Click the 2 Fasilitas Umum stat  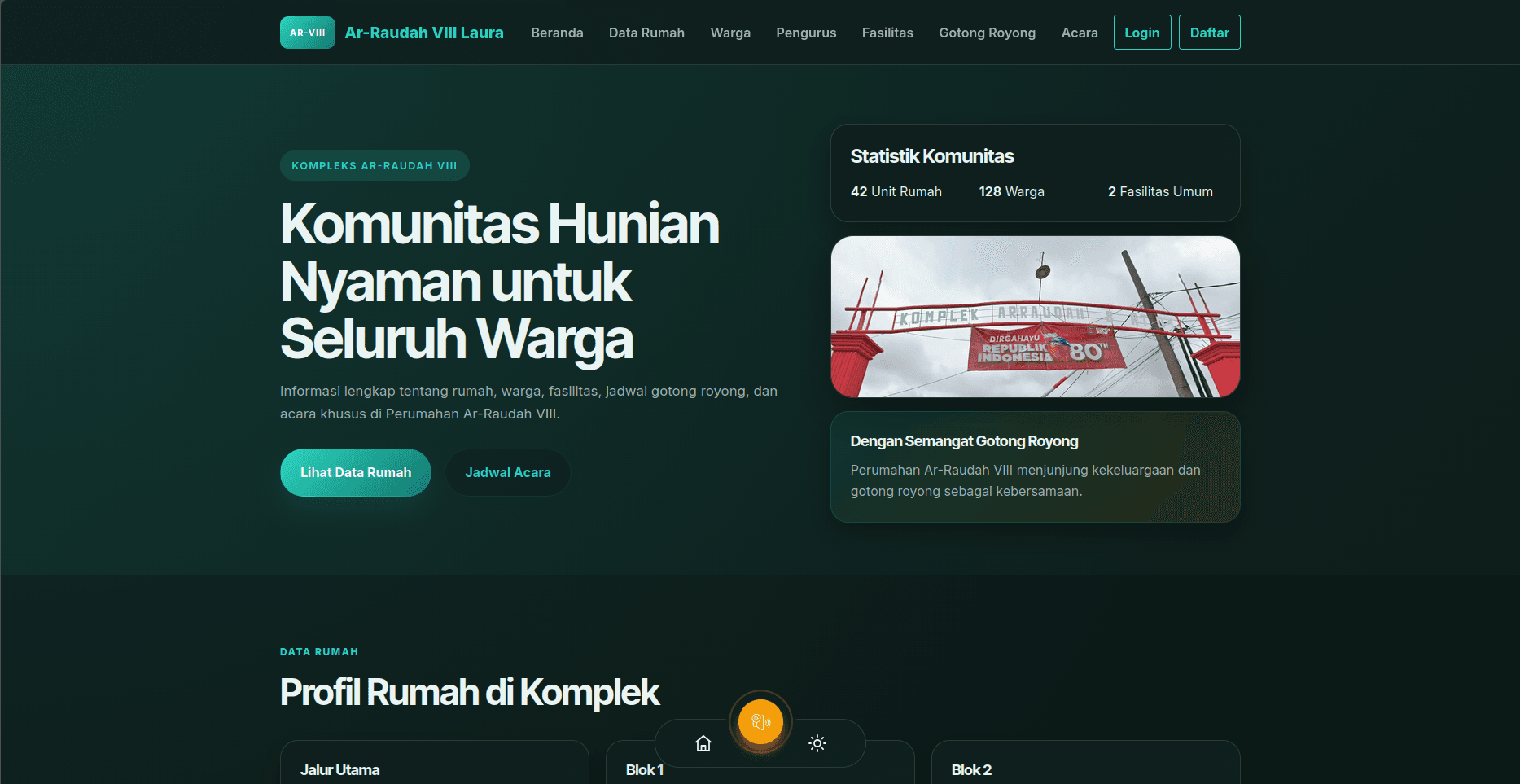point(1160,191)
